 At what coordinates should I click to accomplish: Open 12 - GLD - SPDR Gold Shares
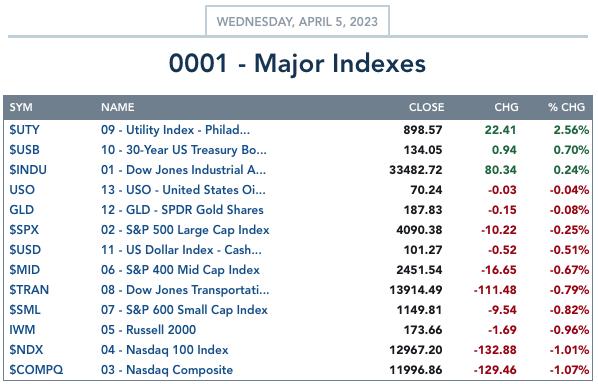(x=182, y=210)
